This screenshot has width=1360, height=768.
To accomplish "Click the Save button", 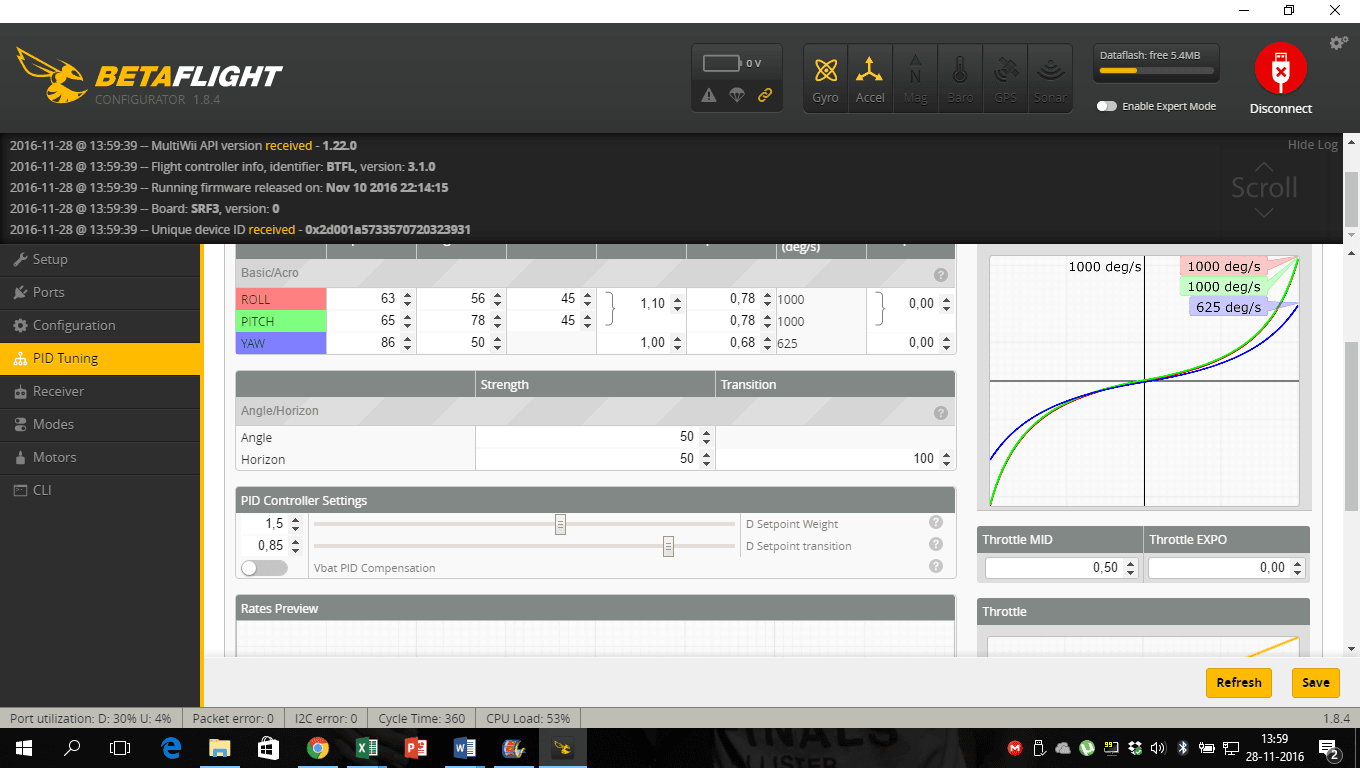I will coord(1315,682).
